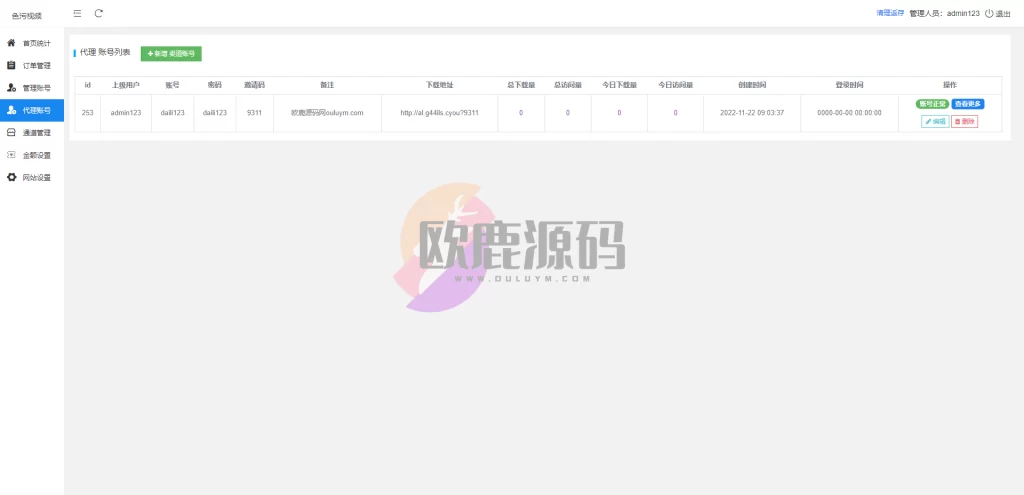Click the 操作 column header
The height and width of the screenshot is (495, 1024).
pyautogui.click(x=950, y=86)
